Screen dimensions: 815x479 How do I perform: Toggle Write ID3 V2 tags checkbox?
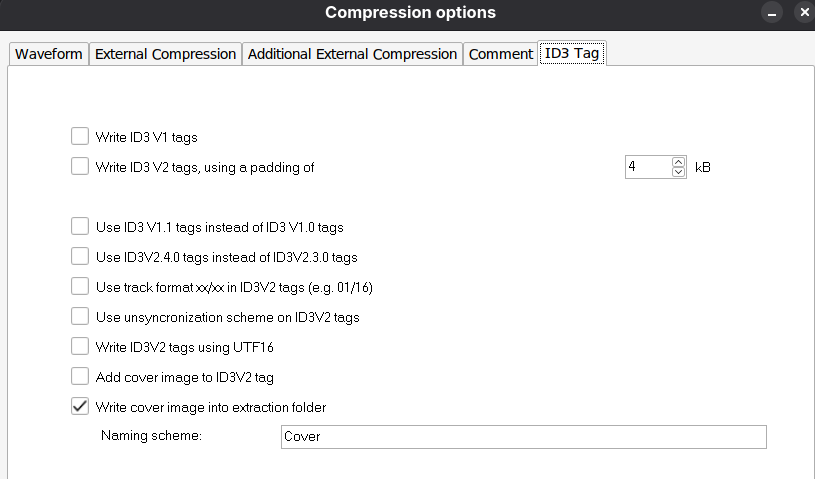coord(80,167)
